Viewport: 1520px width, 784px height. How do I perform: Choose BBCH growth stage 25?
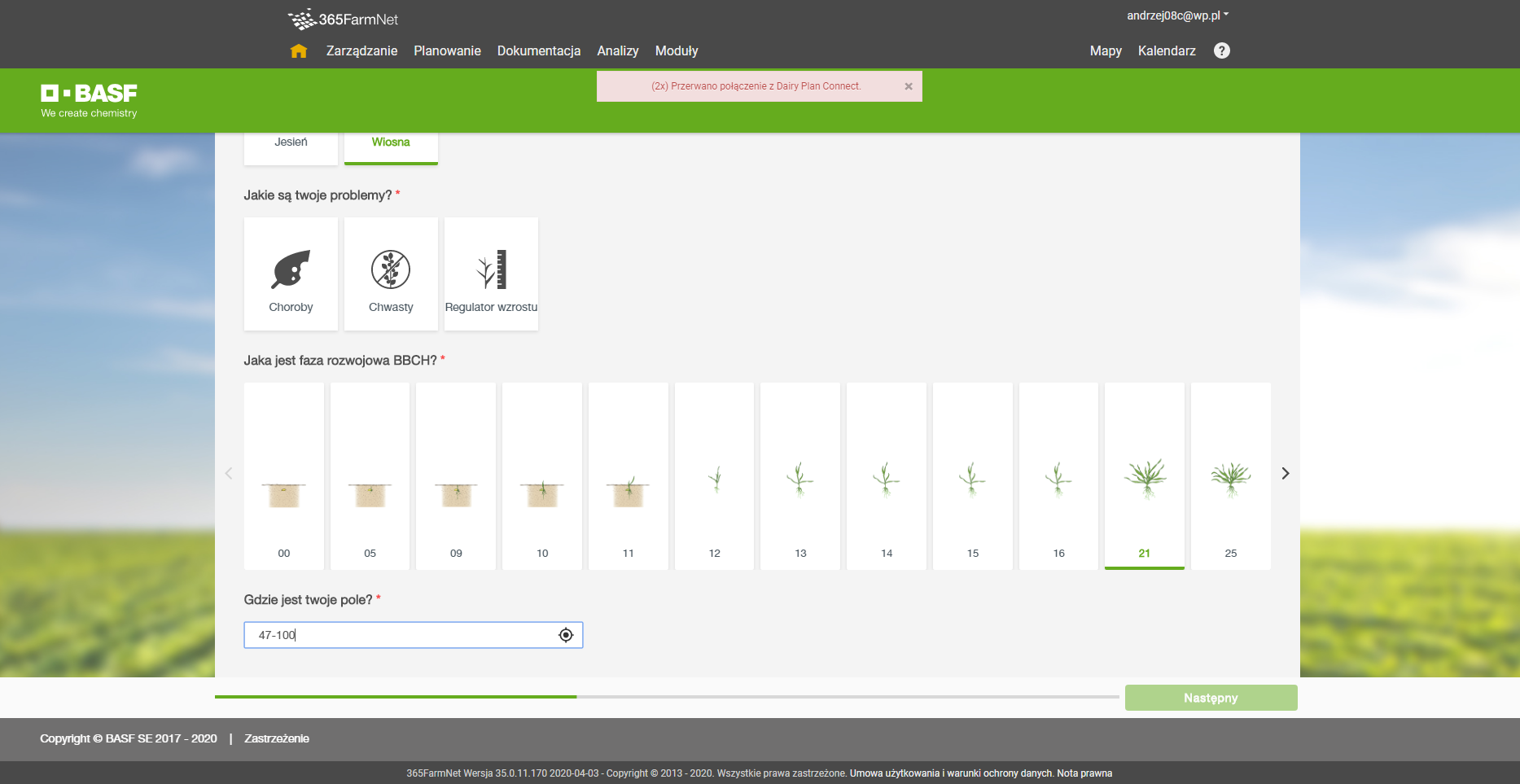click(x=1230, y=476)
